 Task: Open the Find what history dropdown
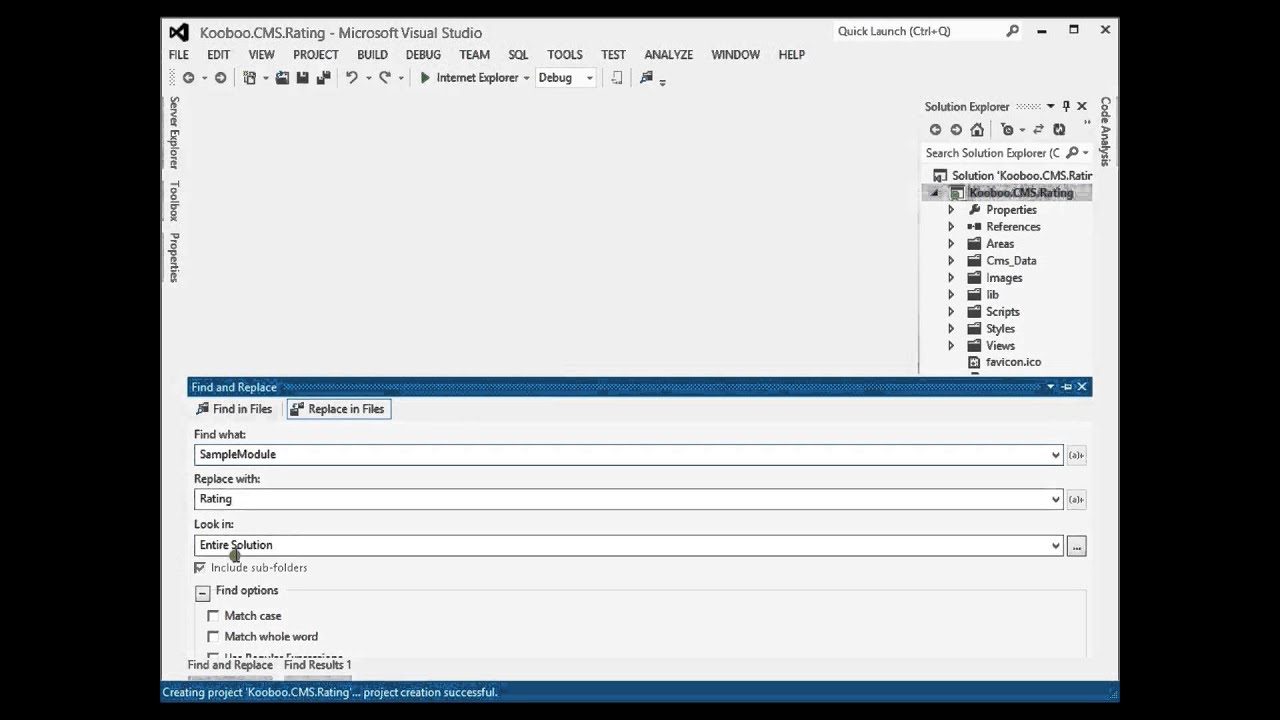[x=1055, y=455]
